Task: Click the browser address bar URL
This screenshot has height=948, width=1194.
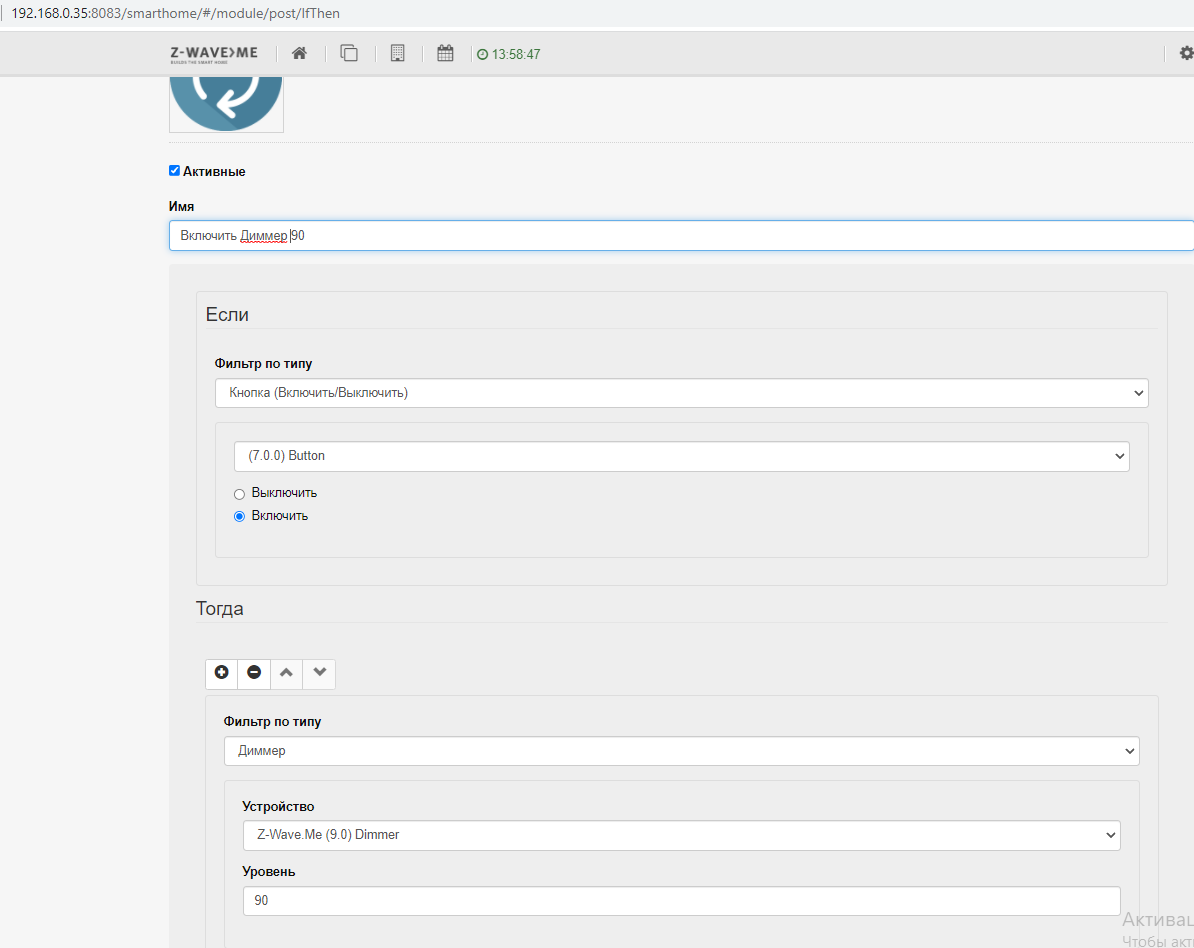Action: tap(176, 13)
